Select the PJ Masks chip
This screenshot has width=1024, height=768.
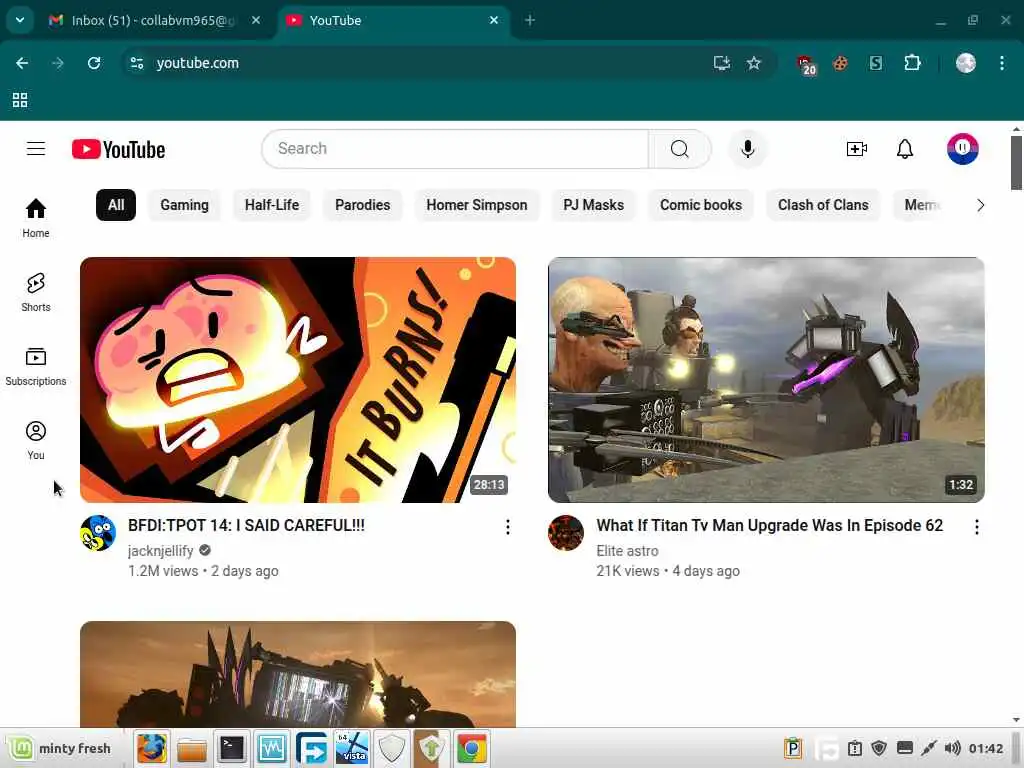(x=594, y=205)
